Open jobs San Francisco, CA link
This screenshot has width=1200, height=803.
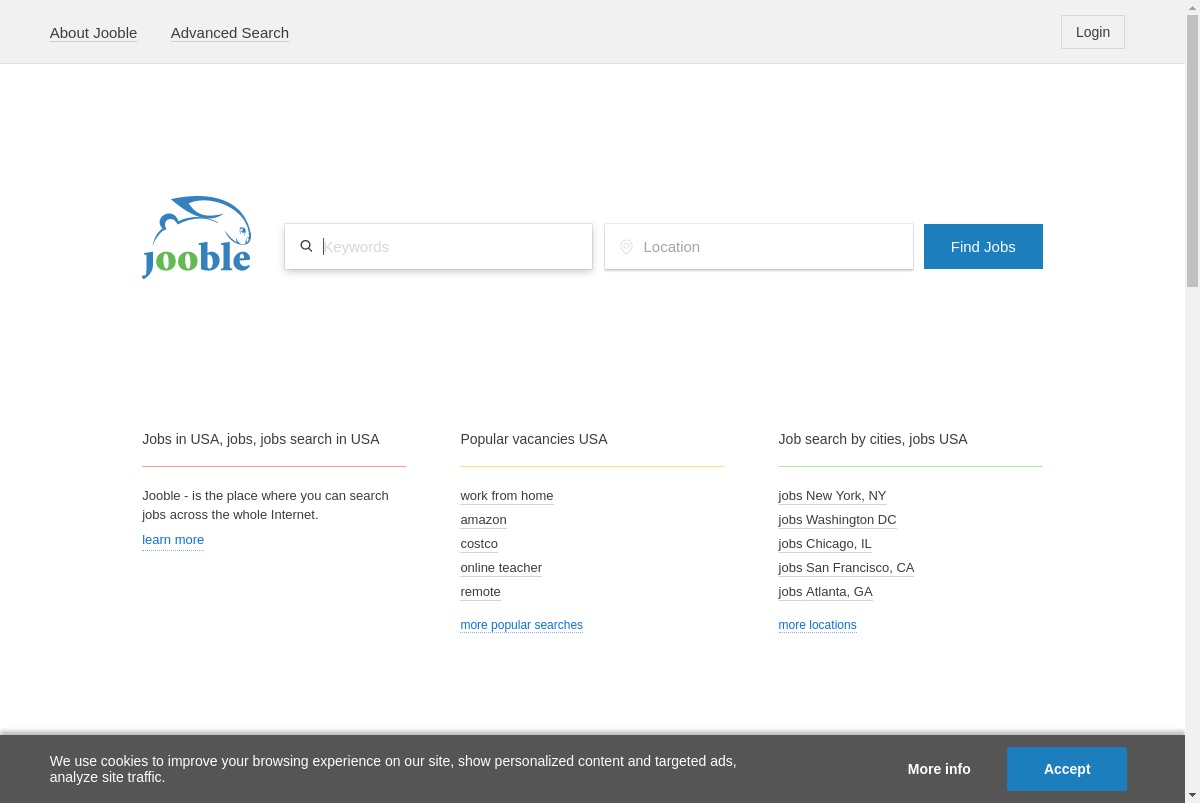(847, 568)
